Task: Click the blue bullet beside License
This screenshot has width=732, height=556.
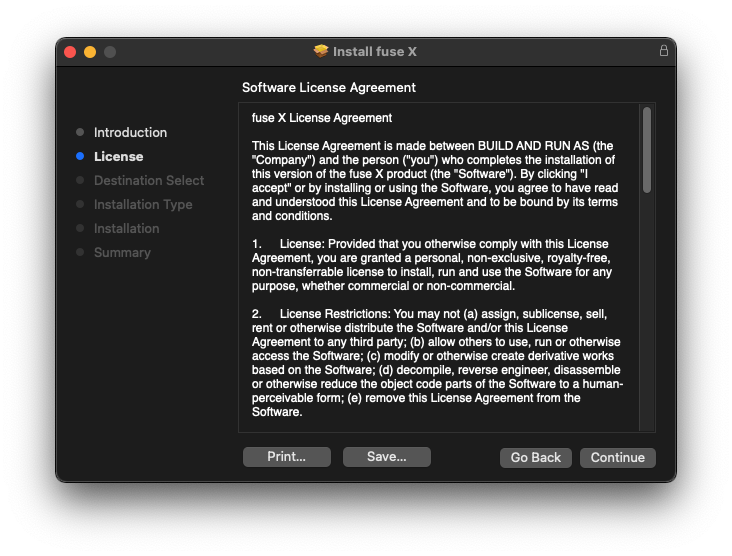Action: tap(80, 156)
